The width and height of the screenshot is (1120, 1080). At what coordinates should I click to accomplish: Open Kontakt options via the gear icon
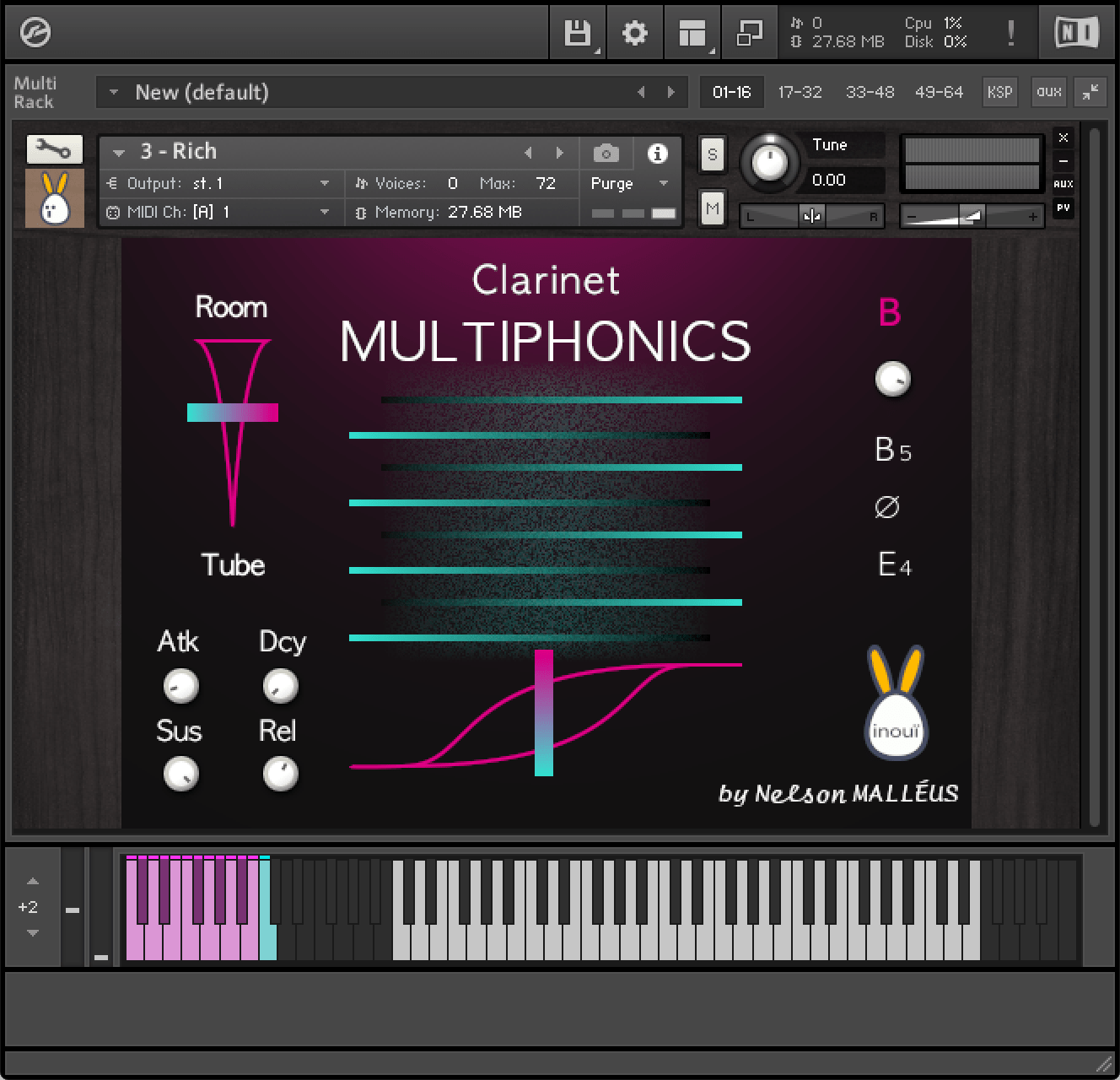[635, 33]
